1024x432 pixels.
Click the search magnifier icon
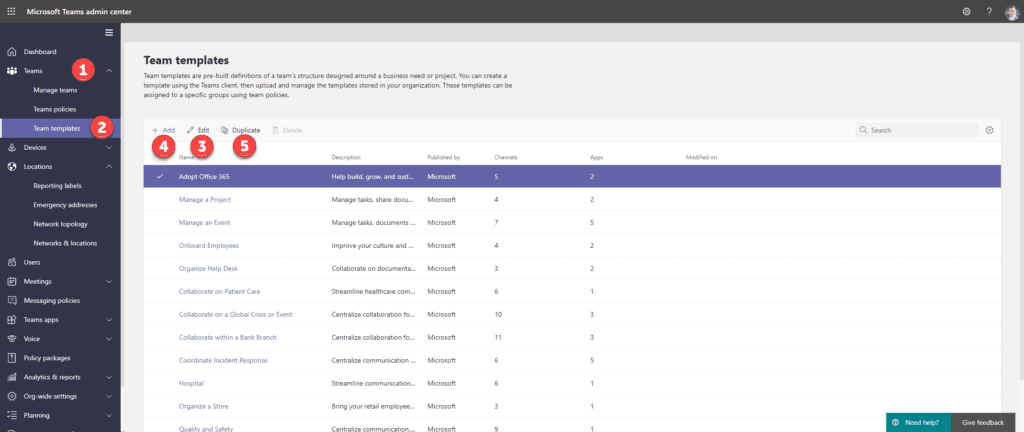(864, 130)
